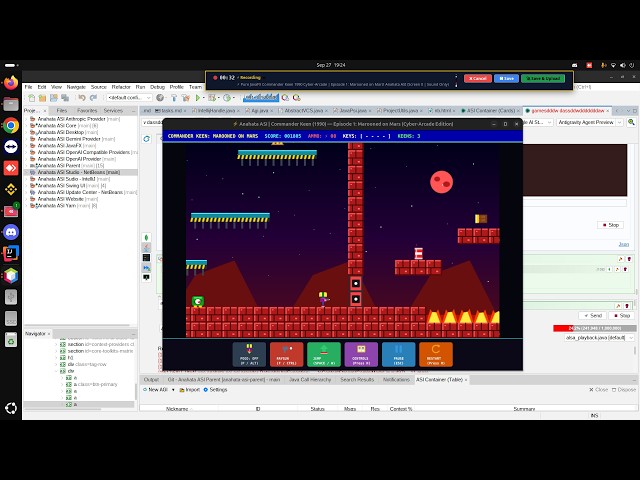Image resolution: width=640 pixels, height=480 pixels.
Task: Launch Google Chrome from the dock
Action: pos(11,125)
